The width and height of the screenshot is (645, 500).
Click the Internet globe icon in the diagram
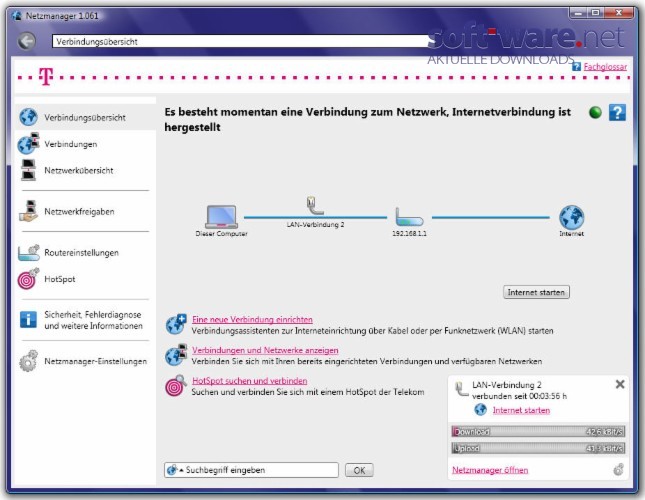point(571,218)
